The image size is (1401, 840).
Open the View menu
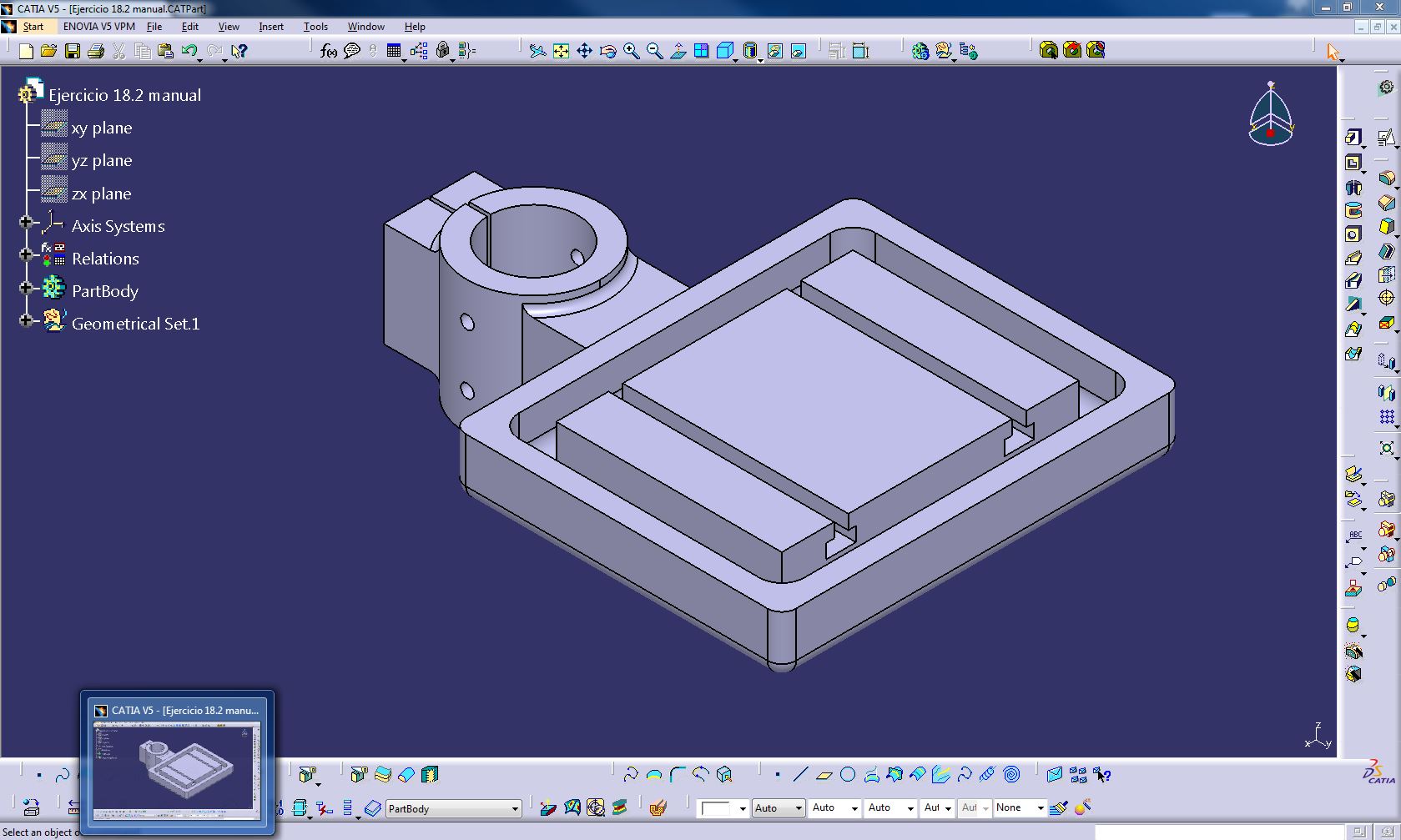(229, 27)
